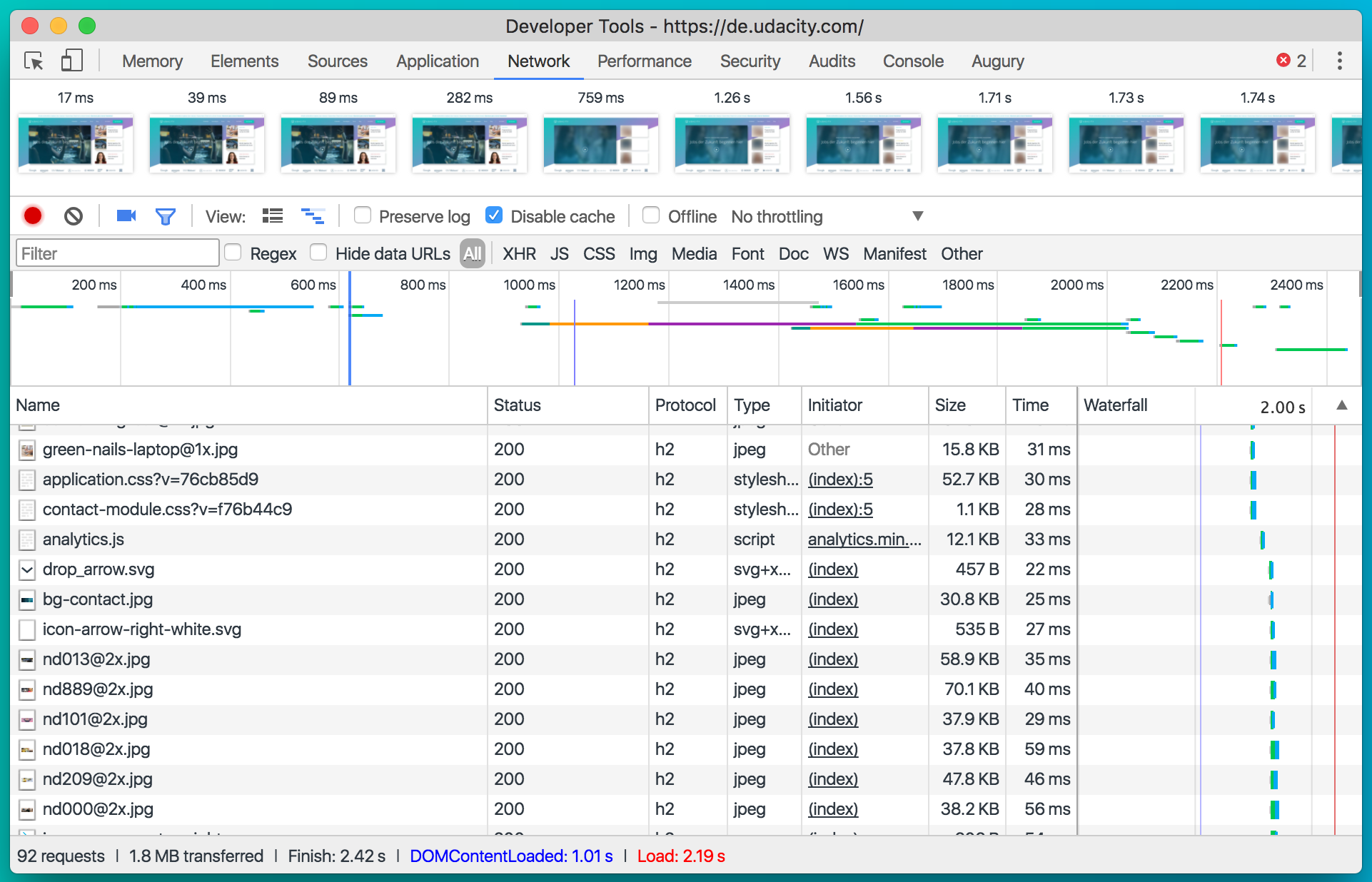The width and height of the screenshot is (1372, 882).
Task: Click the inspect element picker icon
Action: pyautogui.click(x=34, y=61)
